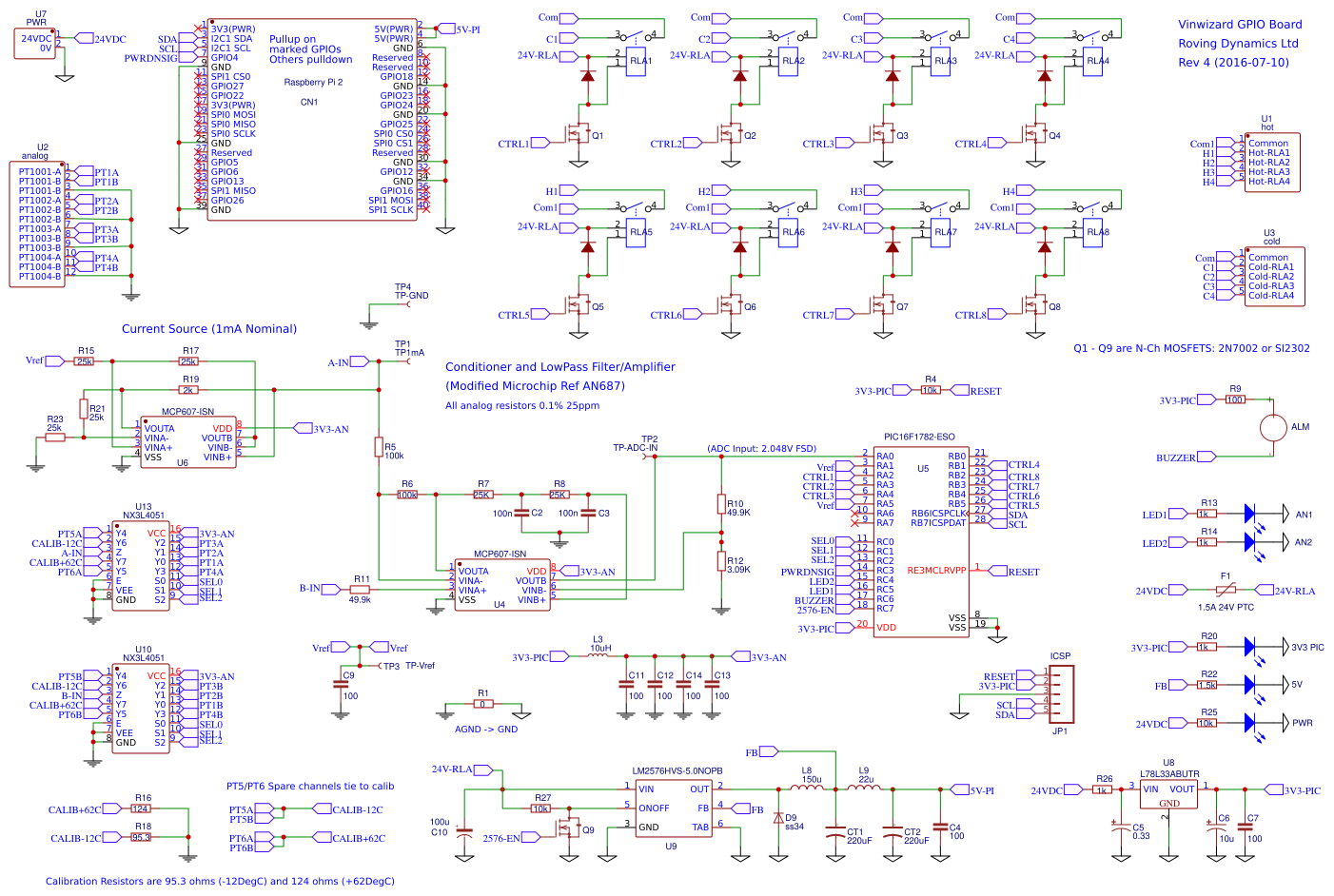The image size is (1334, 896).
Task: Click the CTRL1 label beside Q1
Action: (523, 144)
